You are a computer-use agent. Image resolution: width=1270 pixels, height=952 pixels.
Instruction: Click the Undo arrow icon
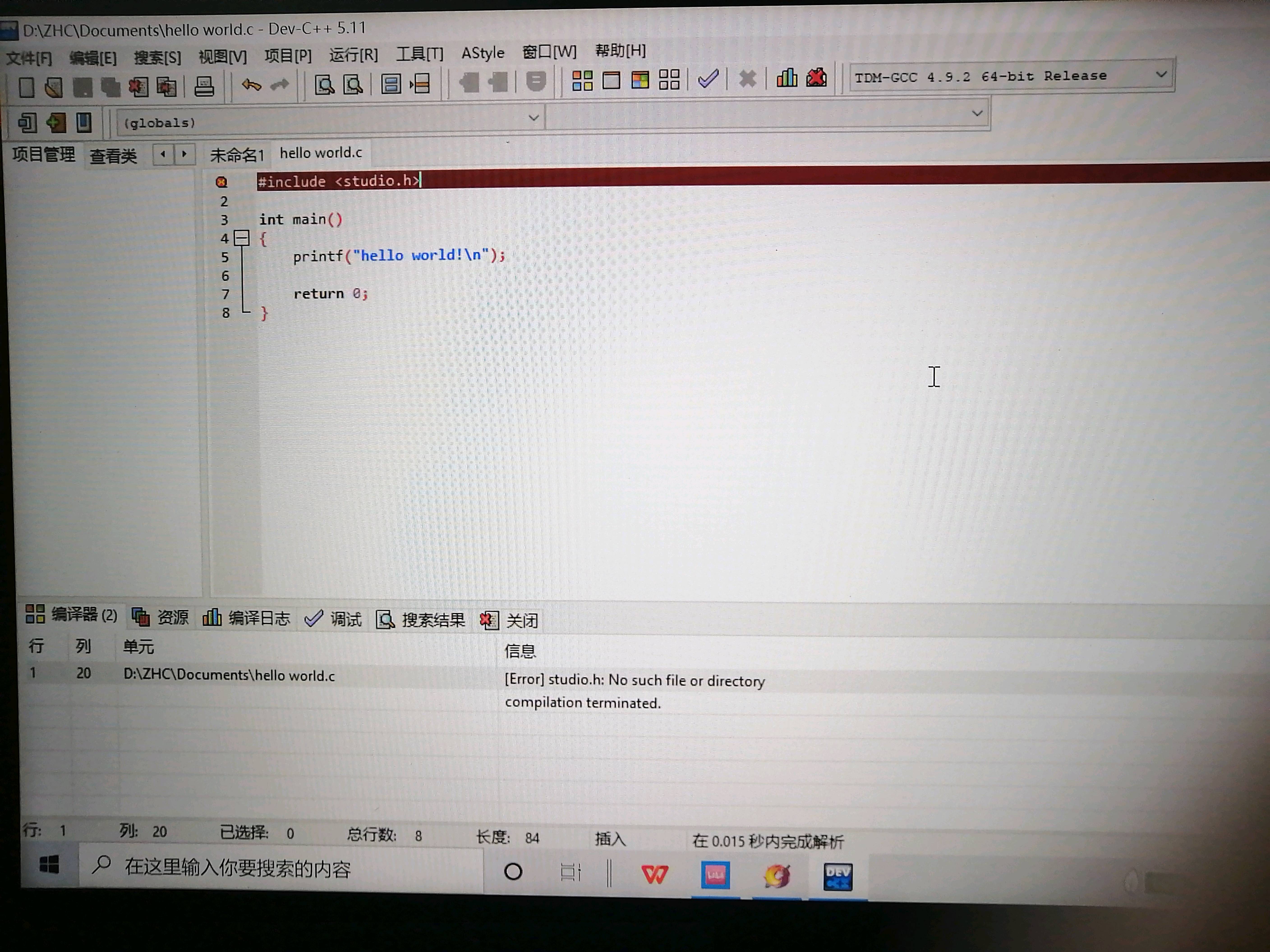click(251, 85)
